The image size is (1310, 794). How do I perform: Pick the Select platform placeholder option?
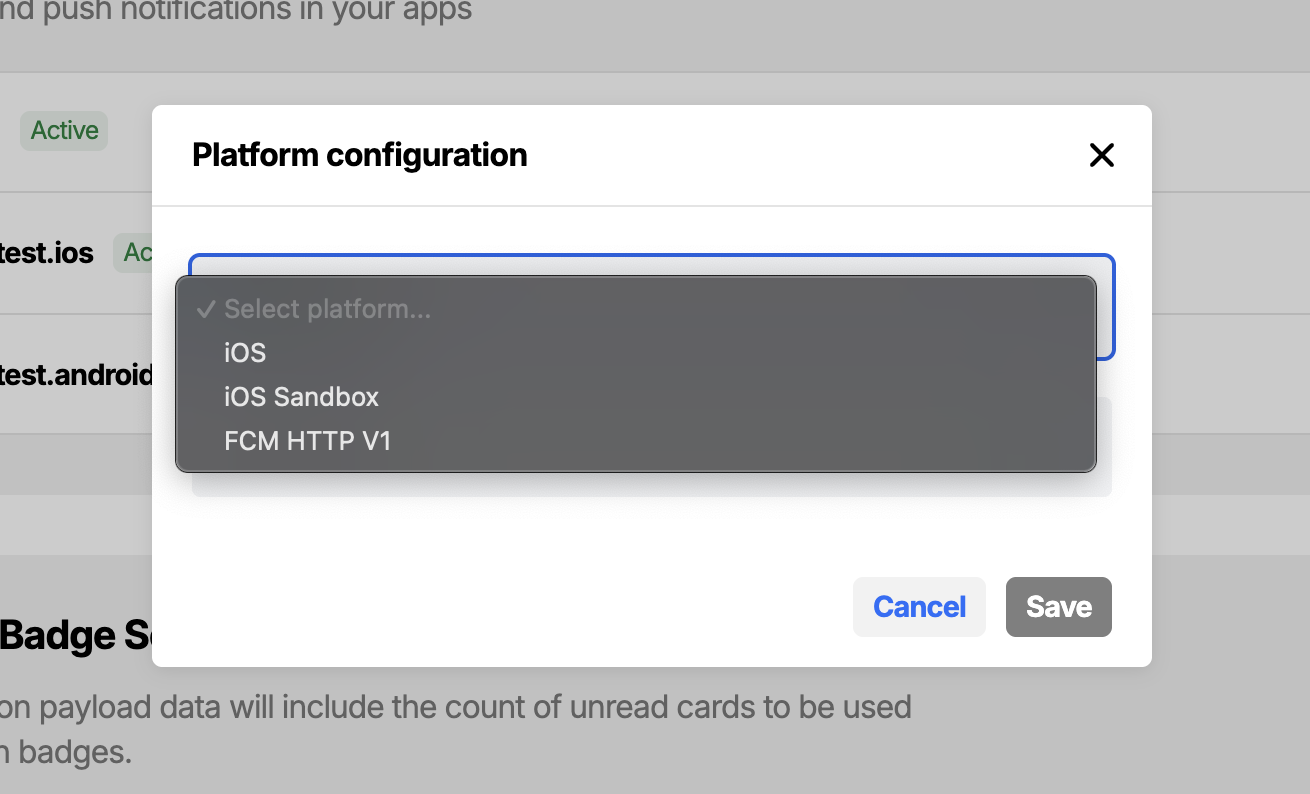point(327,309)
